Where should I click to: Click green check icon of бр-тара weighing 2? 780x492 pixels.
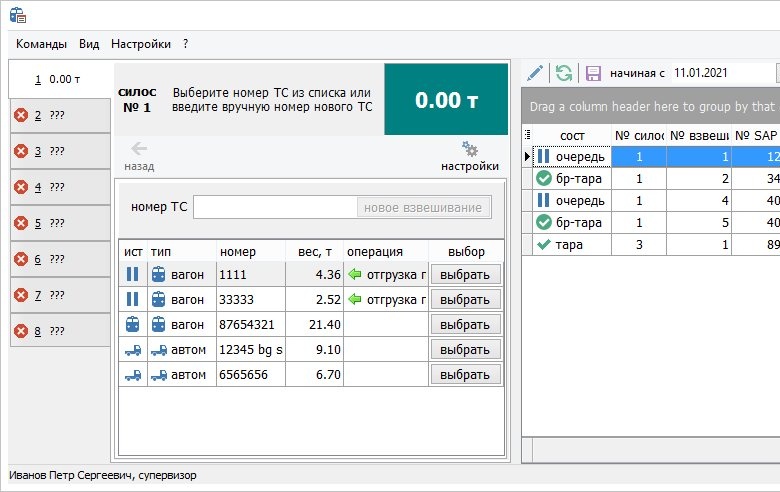(x=544, y=178)
